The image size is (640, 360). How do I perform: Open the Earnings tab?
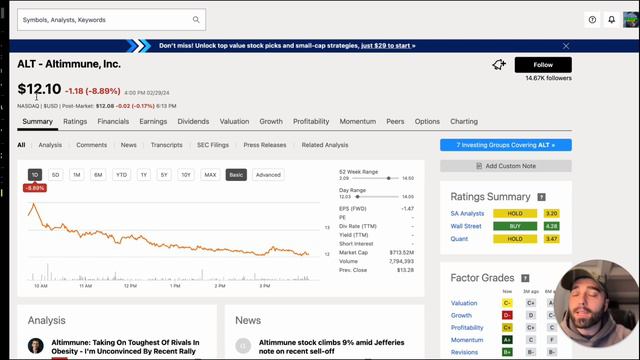point(153,122)
